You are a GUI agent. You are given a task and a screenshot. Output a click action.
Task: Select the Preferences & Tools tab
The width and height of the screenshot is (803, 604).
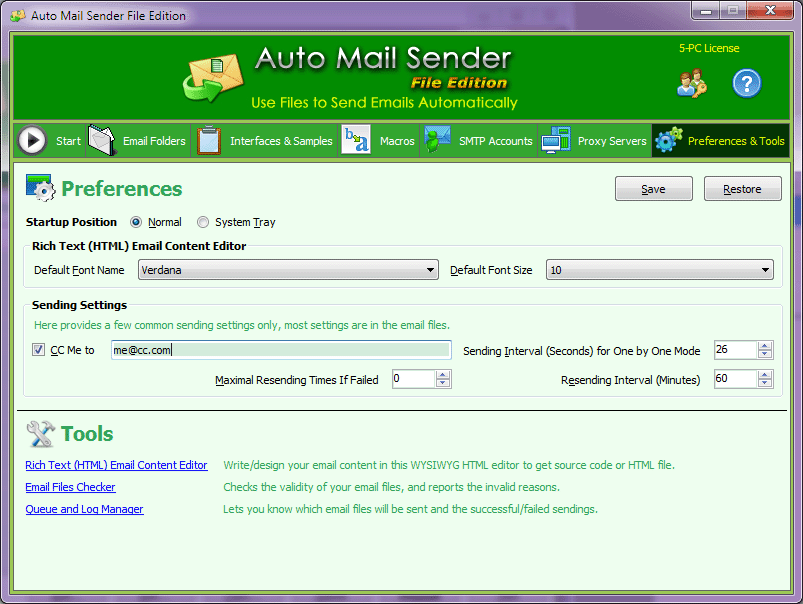coord(721,140)
